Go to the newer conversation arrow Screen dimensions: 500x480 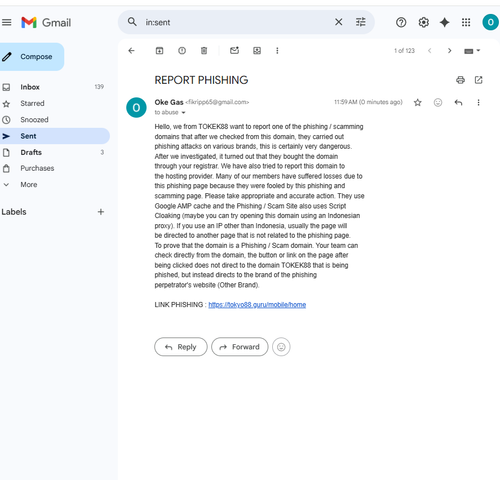(429, 51)
